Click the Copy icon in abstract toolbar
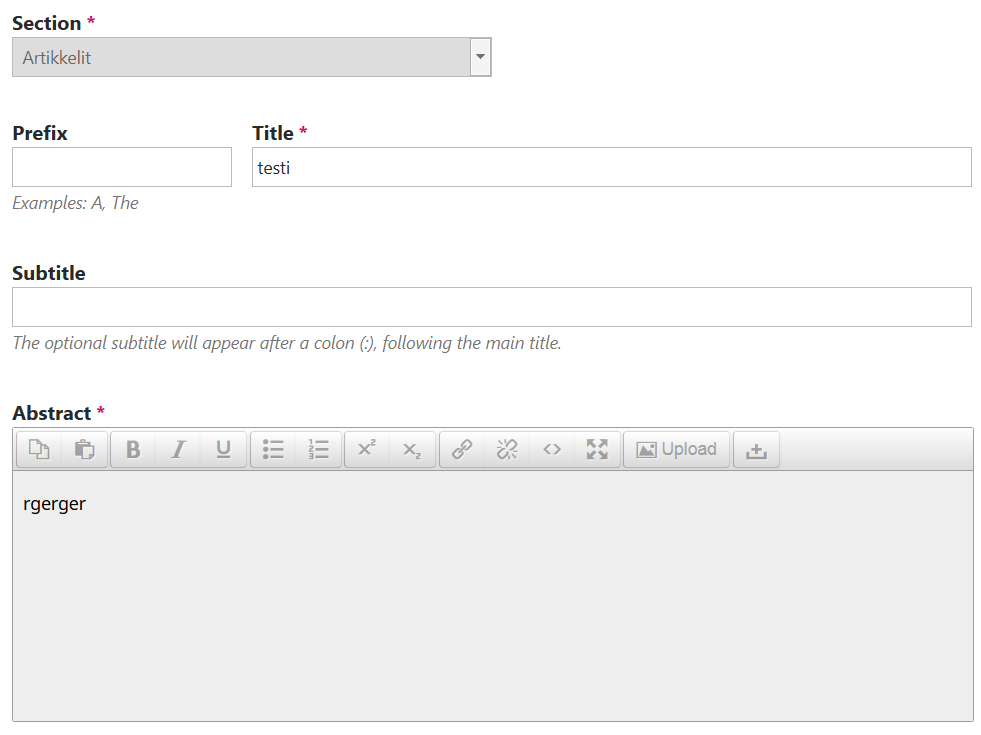 click(x=39, y=449)
